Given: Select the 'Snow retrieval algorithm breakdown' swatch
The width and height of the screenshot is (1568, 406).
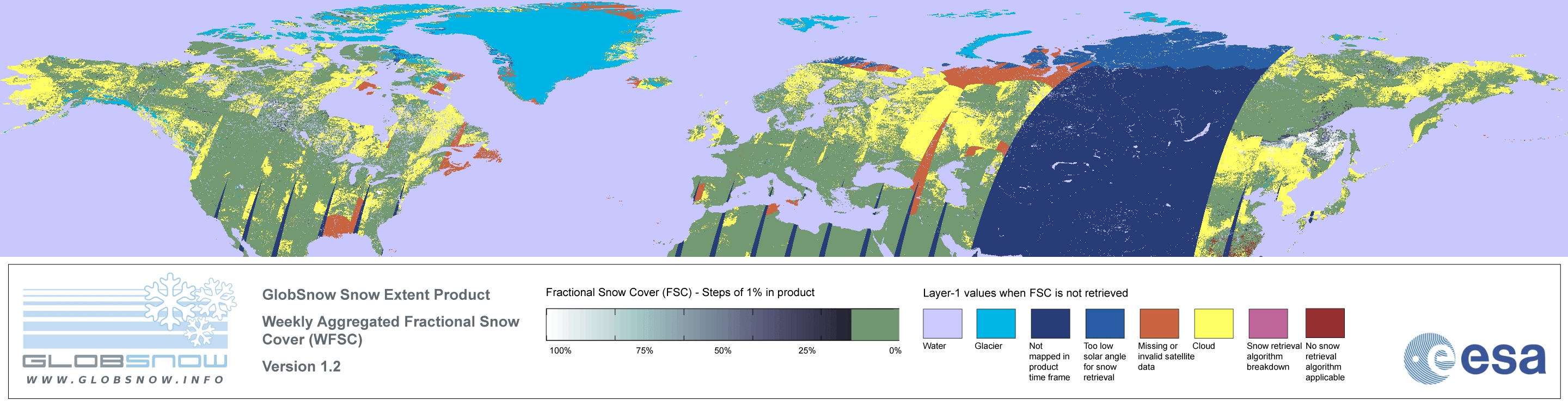Looking at the screenshot, I should coord(1268,323).
